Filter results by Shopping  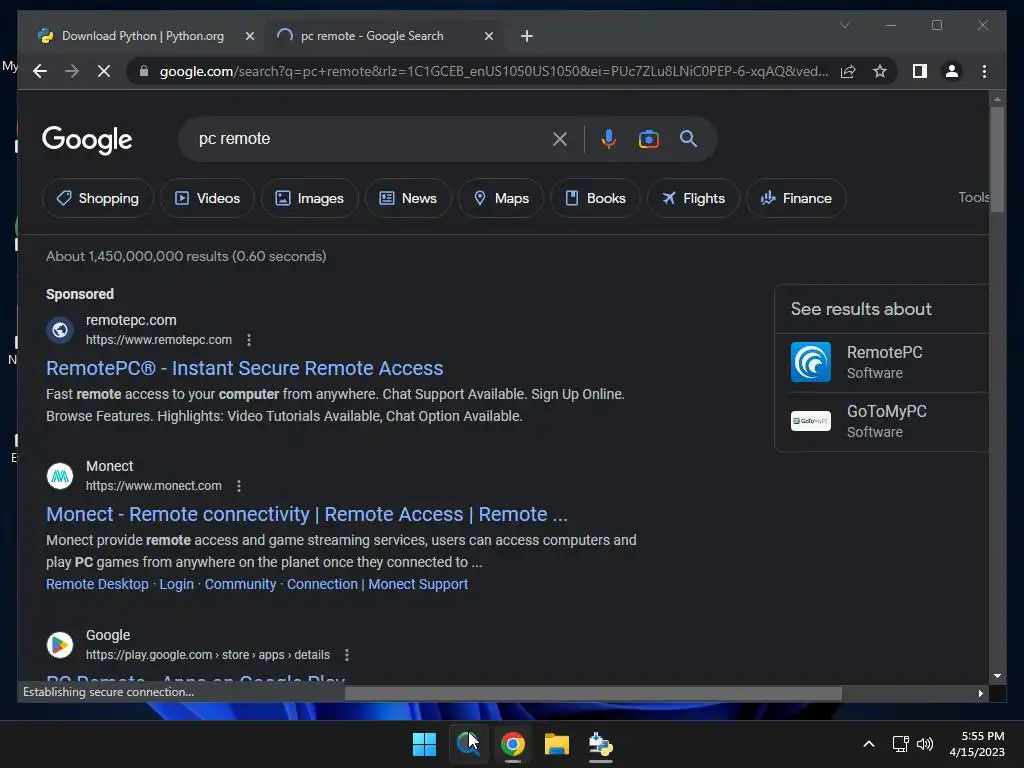[x=97, y=198]
